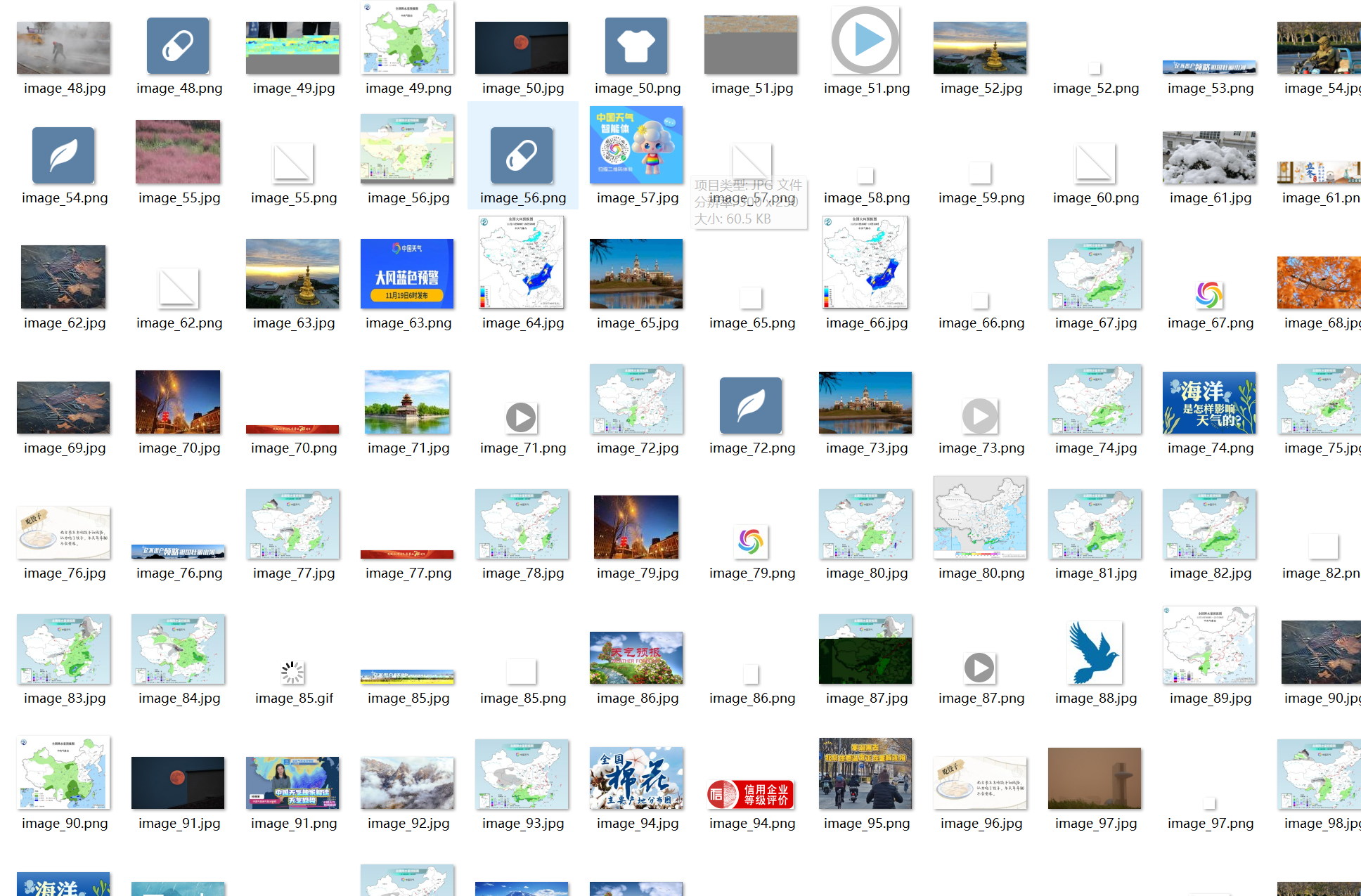Open red credit rating badge image_94.png

(751, 794)
